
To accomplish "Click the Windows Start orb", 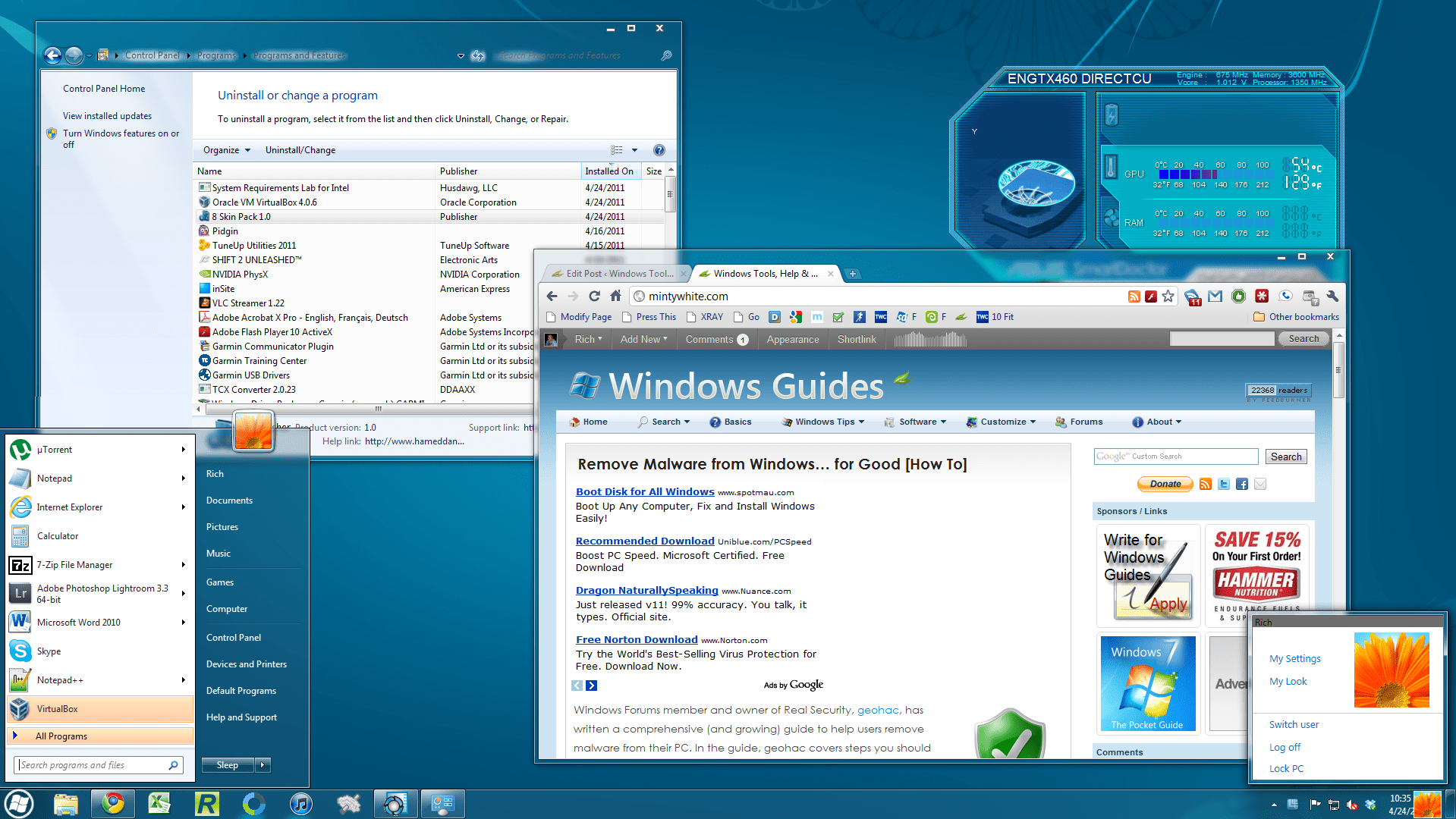I will (19, 803).
